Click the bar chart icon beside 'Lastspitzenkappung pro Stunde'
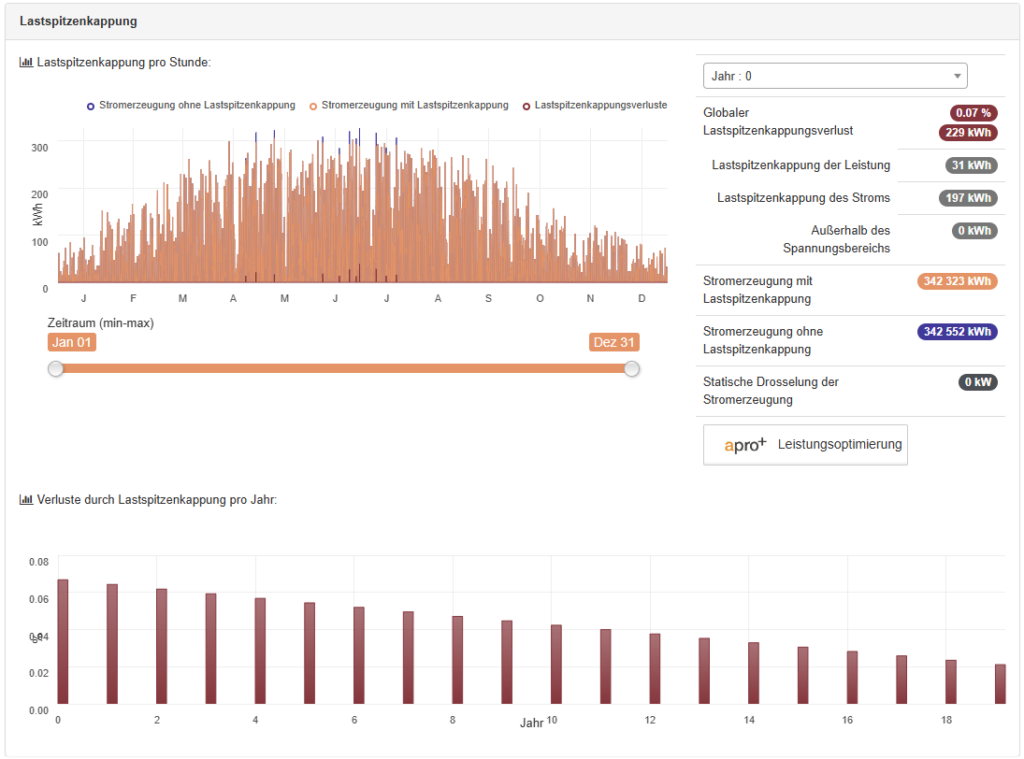 point(26,62)
